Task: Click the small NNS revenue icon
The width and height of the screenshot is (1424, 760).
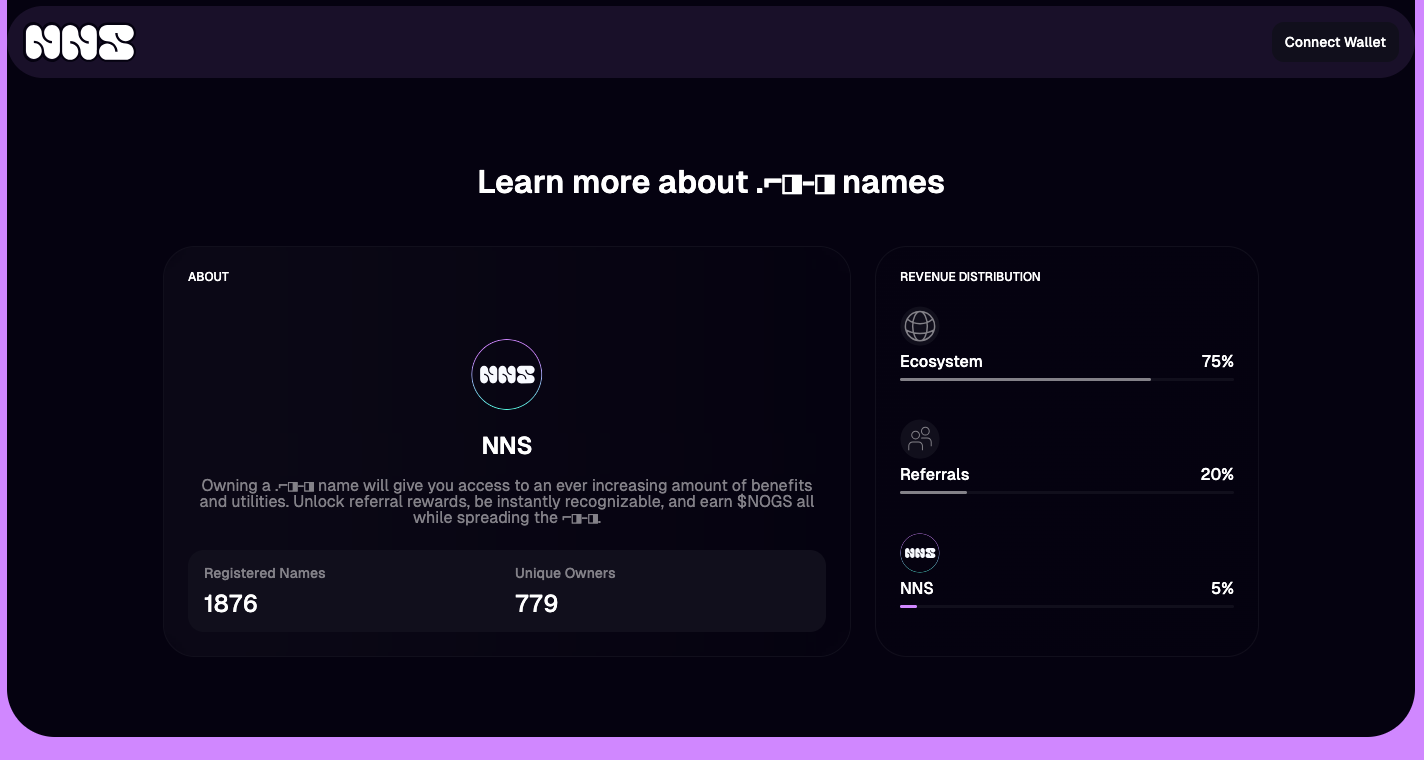Action: pyautogui.click(x=919, y=553)
